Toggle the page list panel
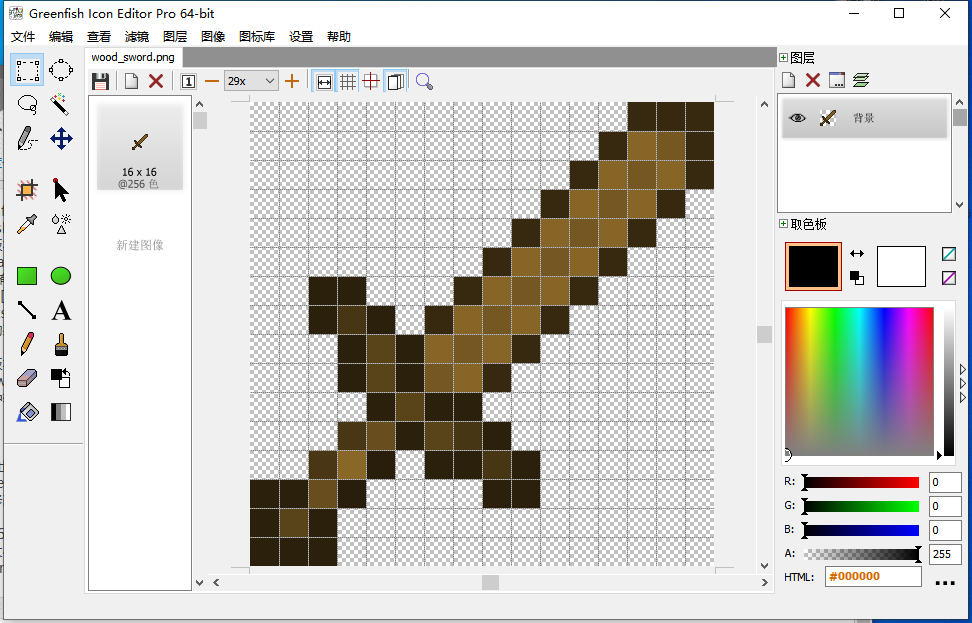Screen dimensions: 972x623 395,81
